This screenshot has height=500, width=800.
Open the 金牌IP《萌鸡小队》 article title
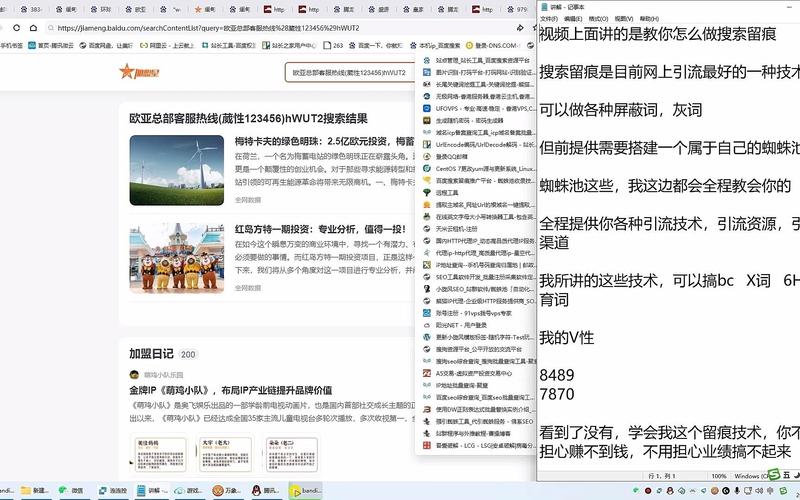(231, 390)
